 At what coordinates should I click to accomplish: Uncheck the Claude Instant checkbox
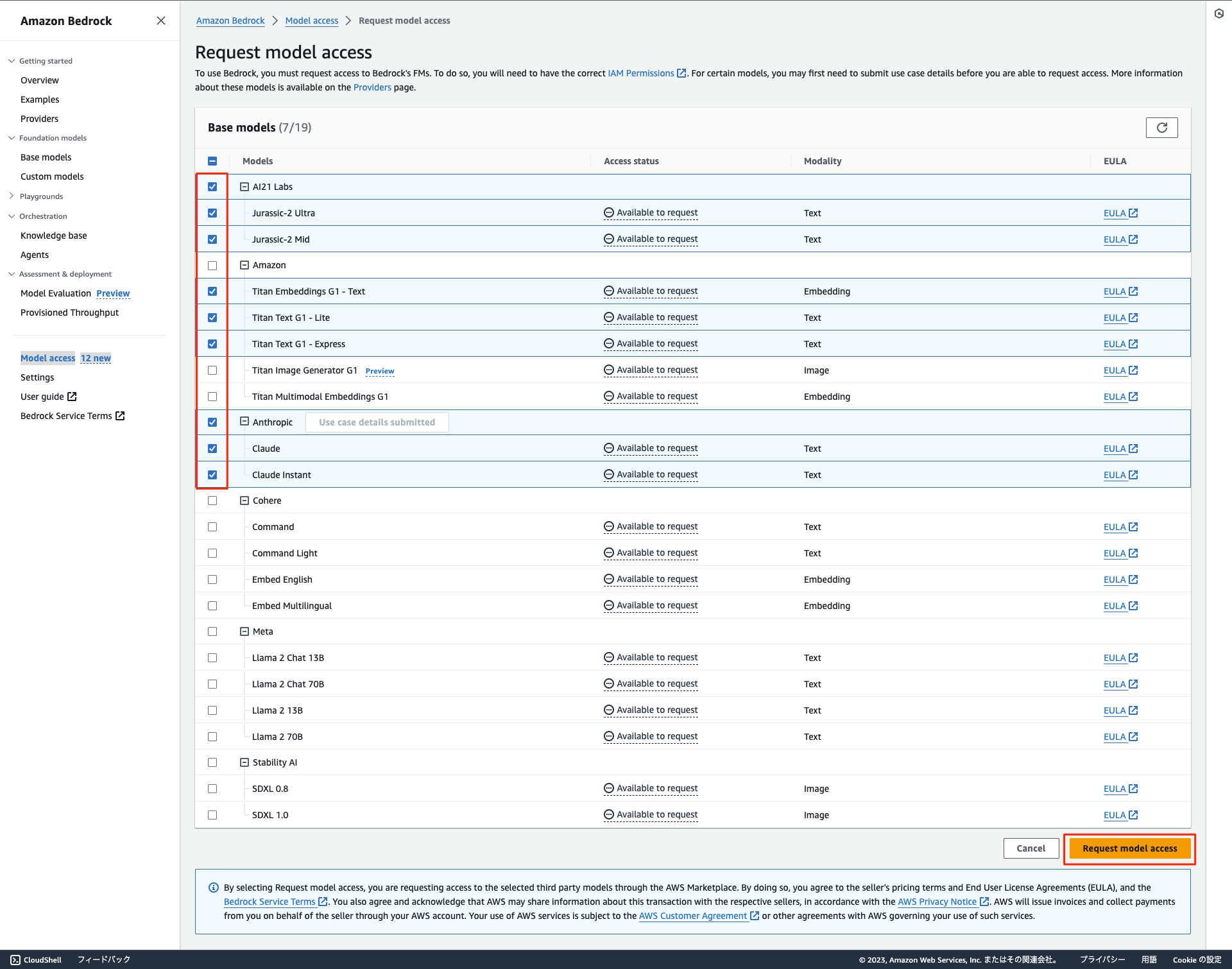click(x=212, y=475)
